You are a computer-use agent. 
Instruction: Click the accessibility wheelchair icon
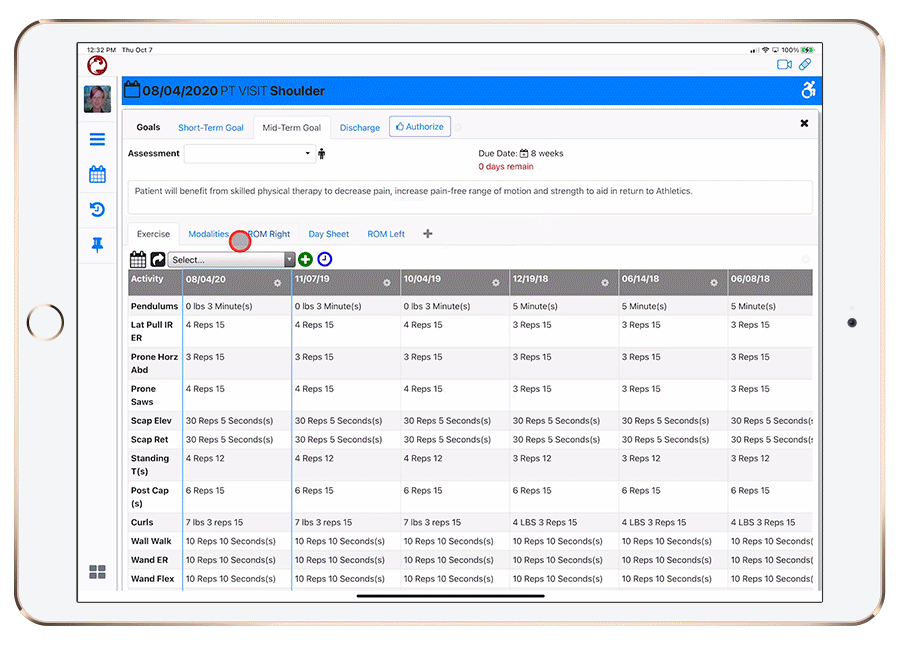(808, 90)
